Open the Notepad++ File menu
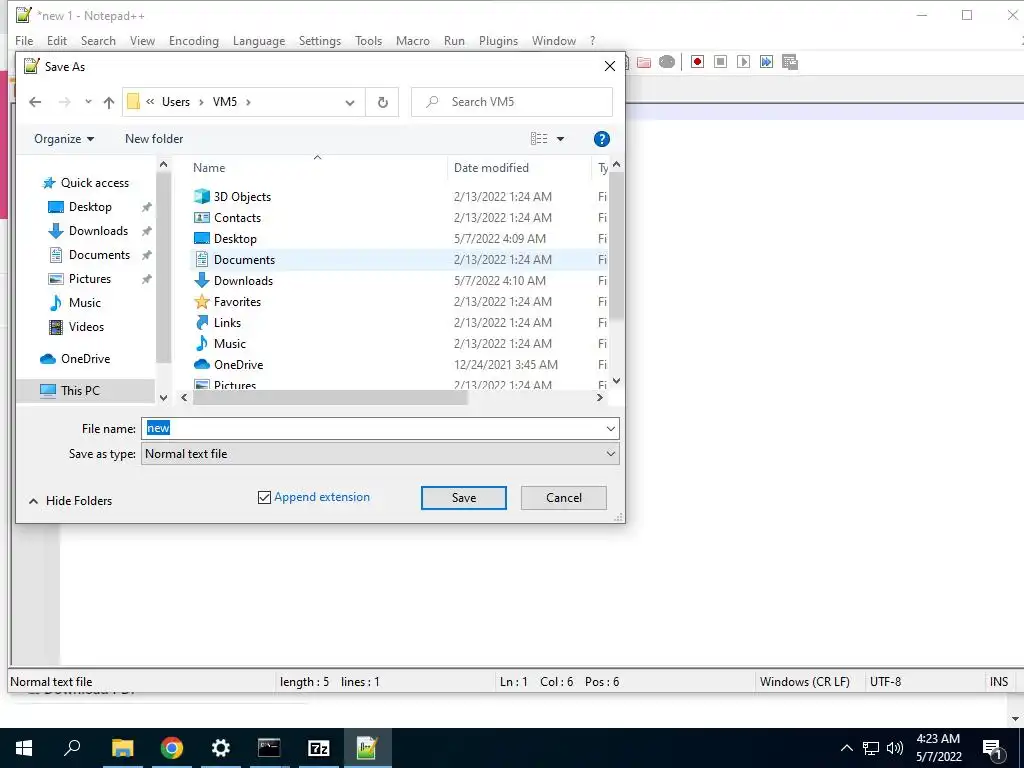 [24, 40]
